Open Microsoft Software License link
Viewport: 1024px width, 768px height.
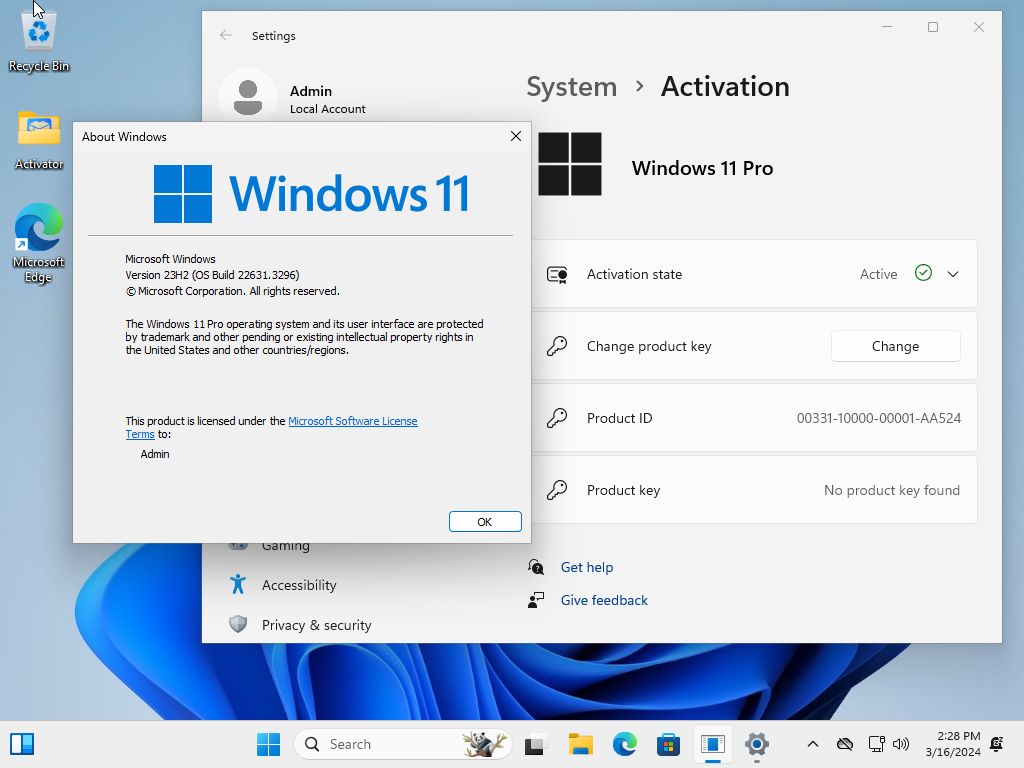tap(353, 421)
